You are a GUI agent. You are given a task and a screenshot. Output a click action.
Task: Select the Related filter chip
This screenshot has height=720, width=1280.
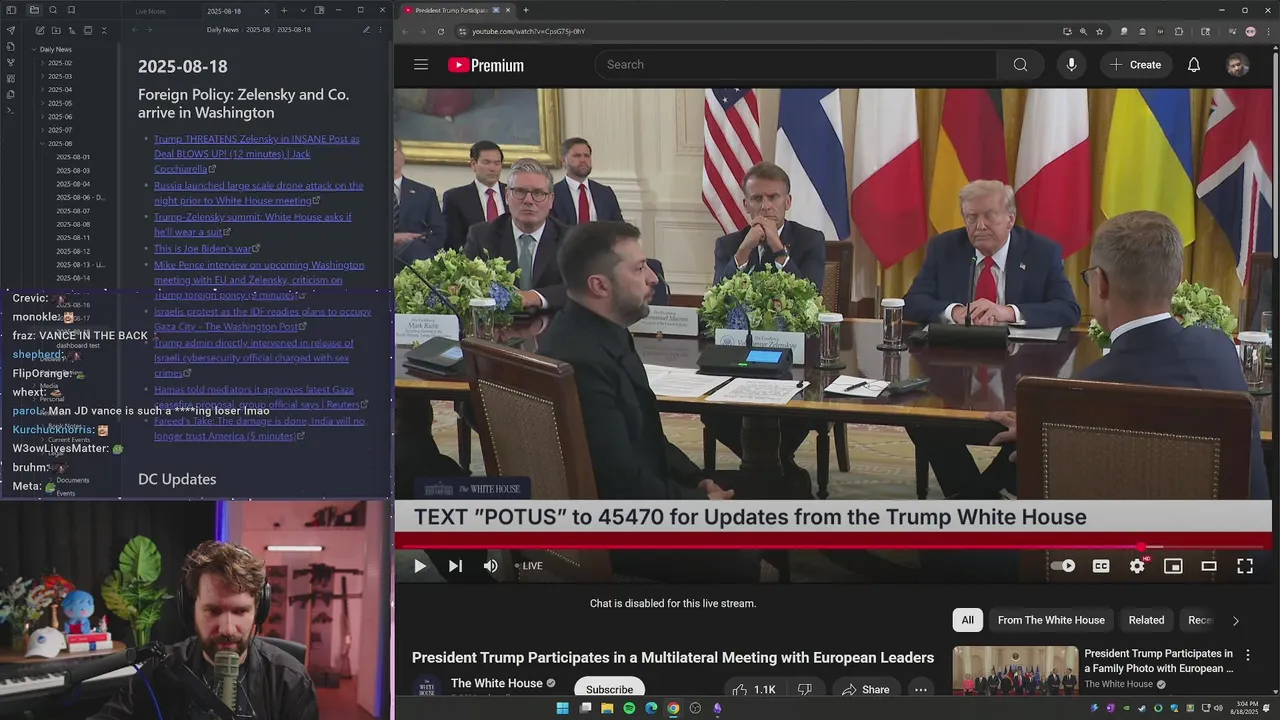coord(1146,620)
